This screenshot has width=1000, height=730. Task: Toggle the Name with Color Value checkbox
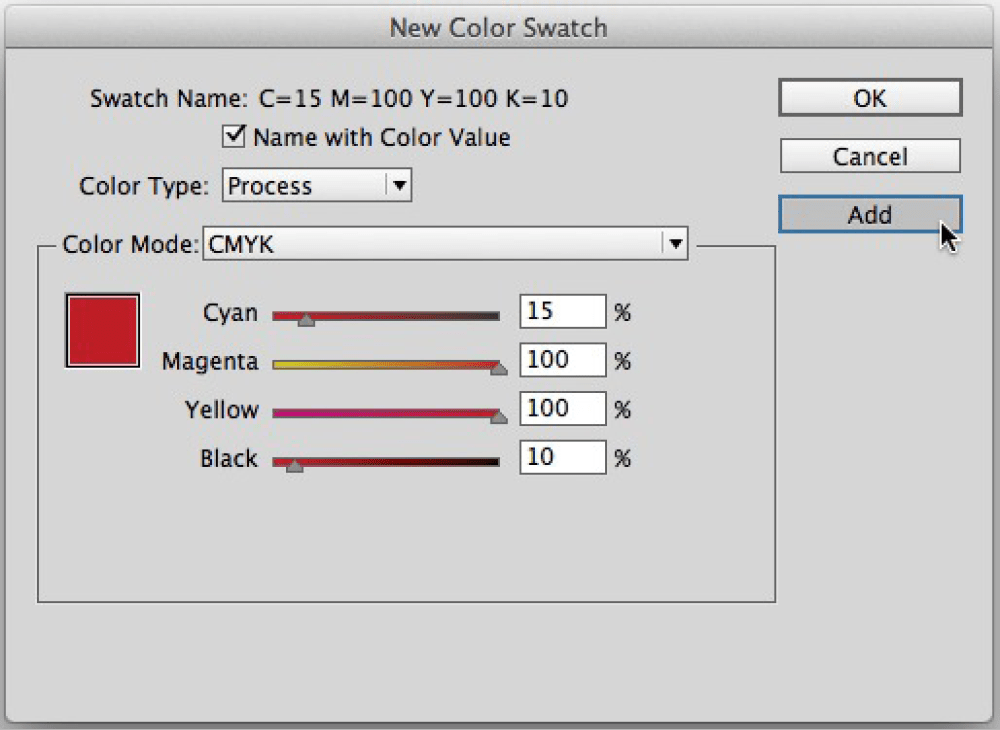tap(235, 136)
